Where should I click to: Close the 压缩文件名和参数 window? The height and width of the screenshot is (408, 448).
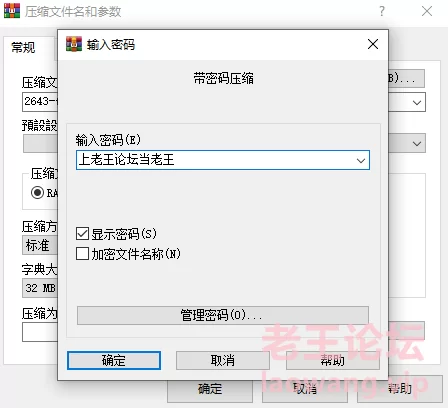point(427,11)
